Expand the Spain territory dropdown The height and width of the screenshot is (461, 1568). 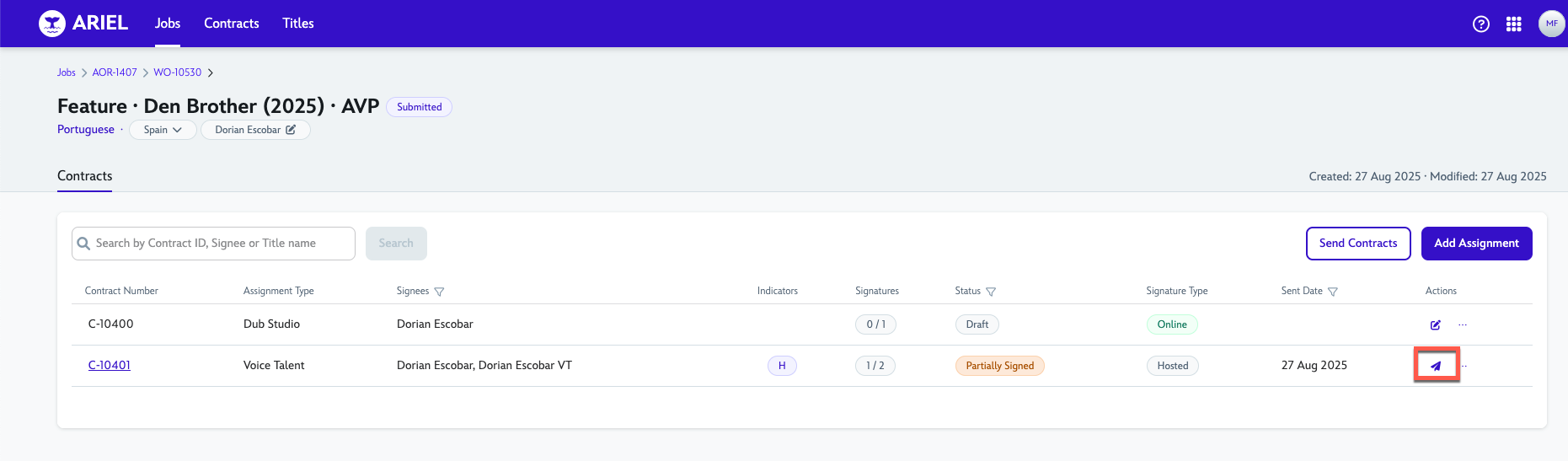pos(163,130)
